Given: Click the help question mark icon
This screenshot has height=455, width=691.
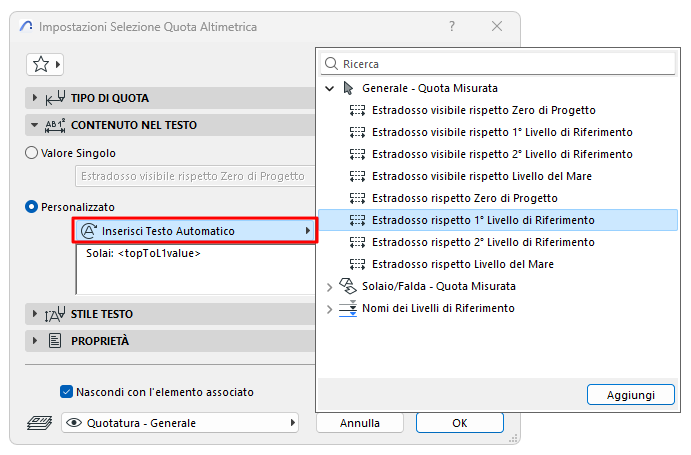Looking at the screenshot, I should tap(452, 26).
